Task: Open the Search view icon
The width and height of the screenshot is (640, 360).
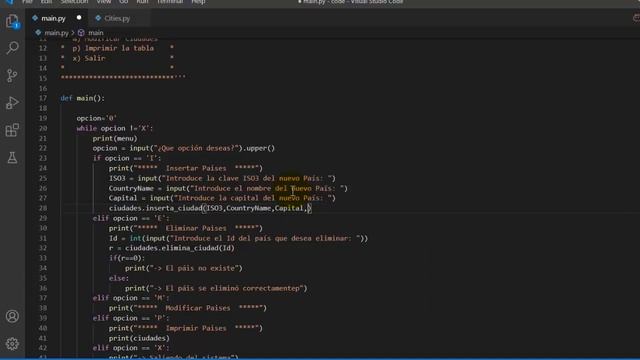Action: [12, 48]
